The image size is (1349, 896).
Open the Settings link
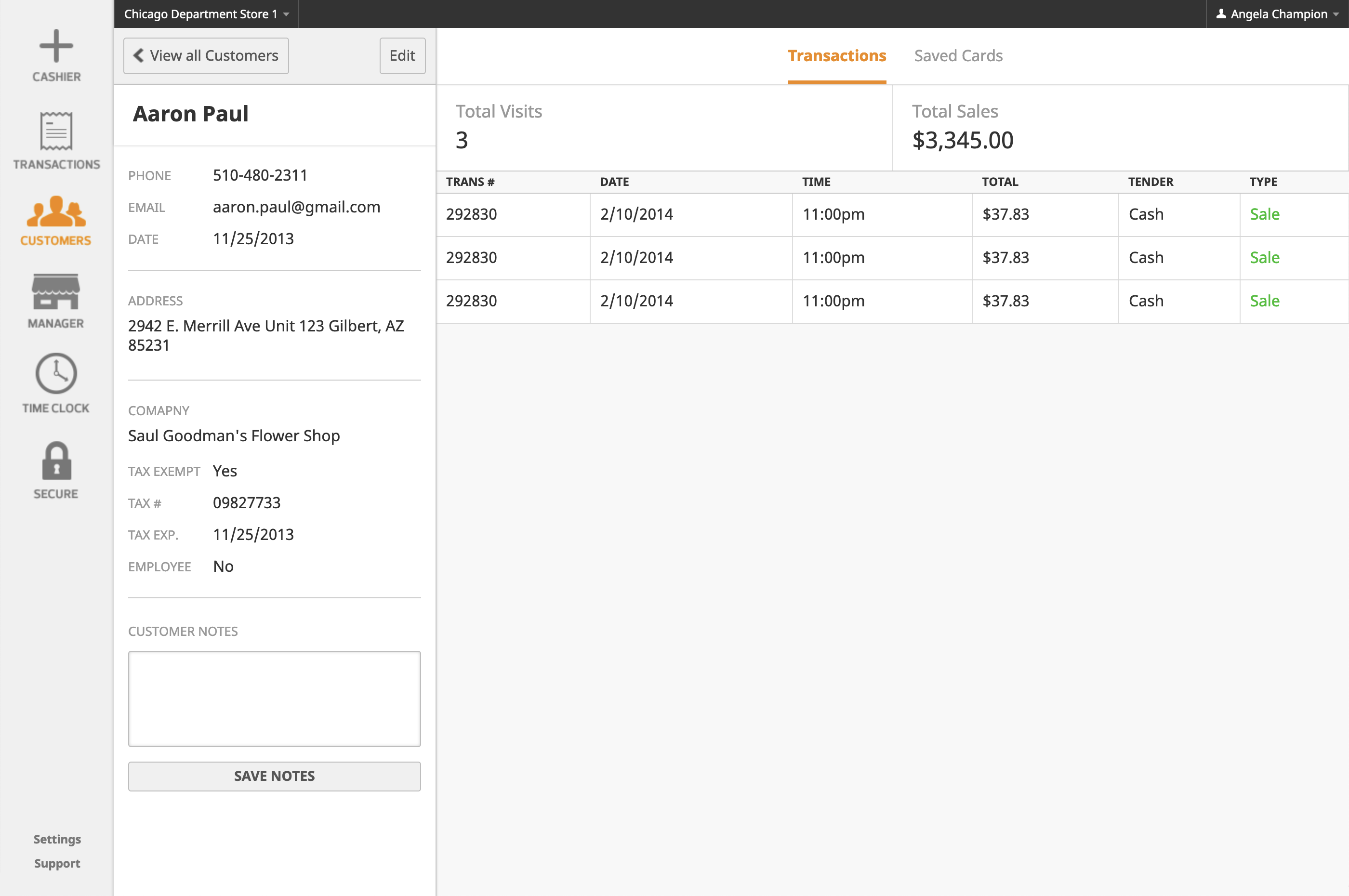pyautogui.click(x=56, y=839)
